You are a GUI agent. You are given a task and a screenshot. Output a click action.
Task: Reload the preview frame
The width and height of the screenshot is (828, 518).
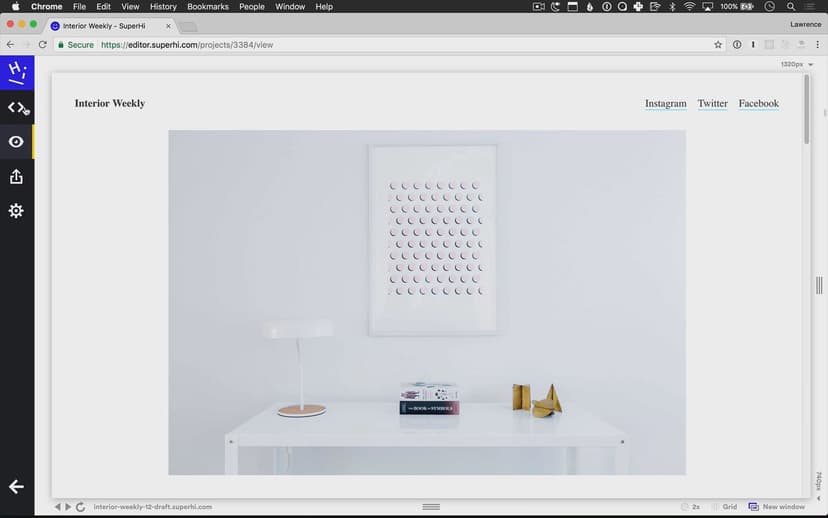point(80,507)
